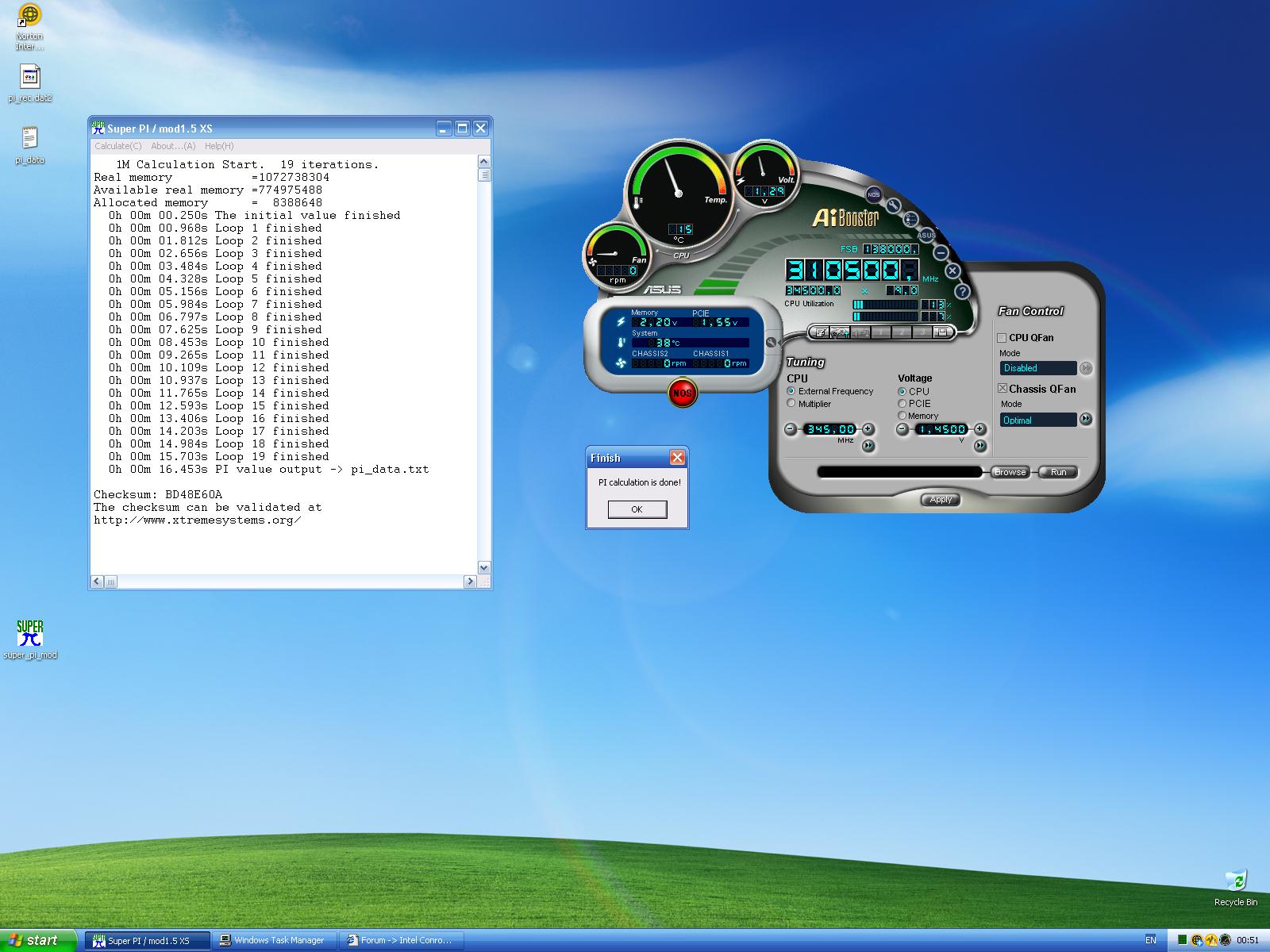Click the ASUS logo button on AI Booster arc

pos(926,235)
